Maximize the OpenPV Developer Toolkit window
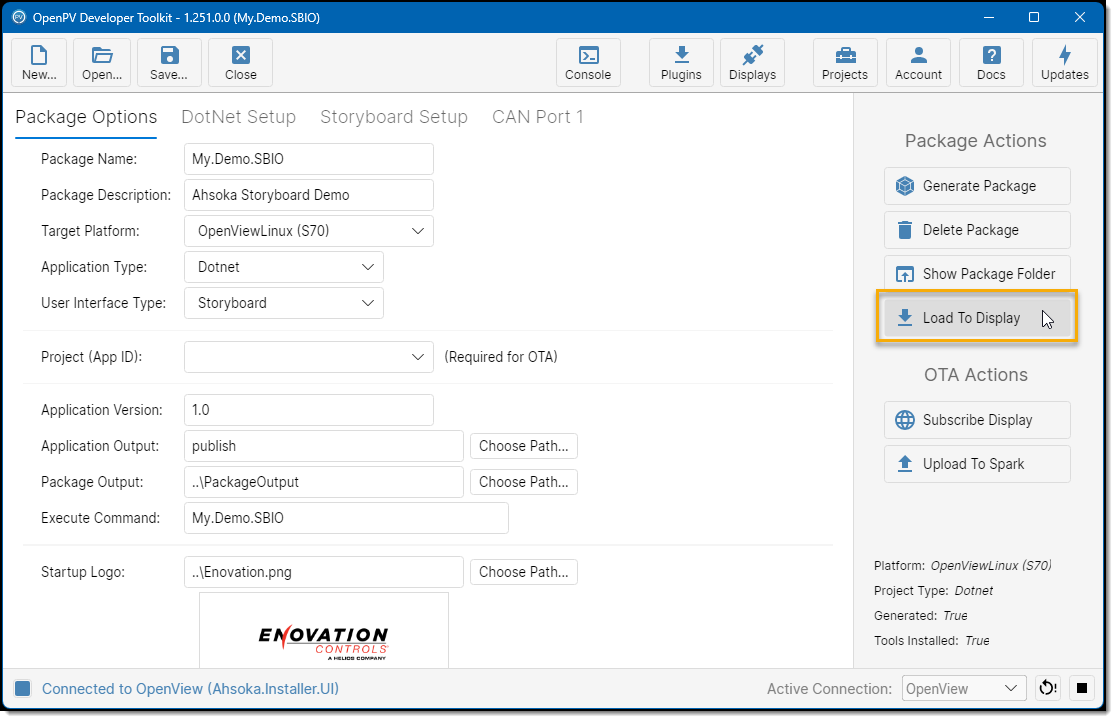This screenshot has height=721, width=1116. click(1034, 17)
